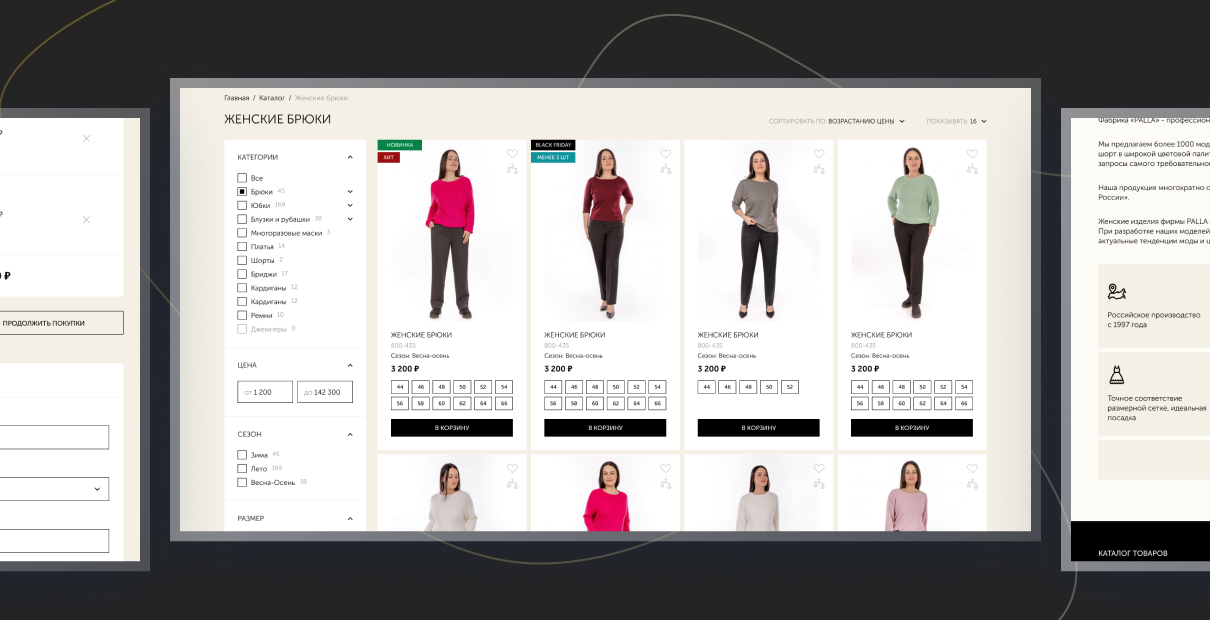Check the Юбки category checkbox
The width and height of the screenshot is (1210, 620).
(242, 205)
